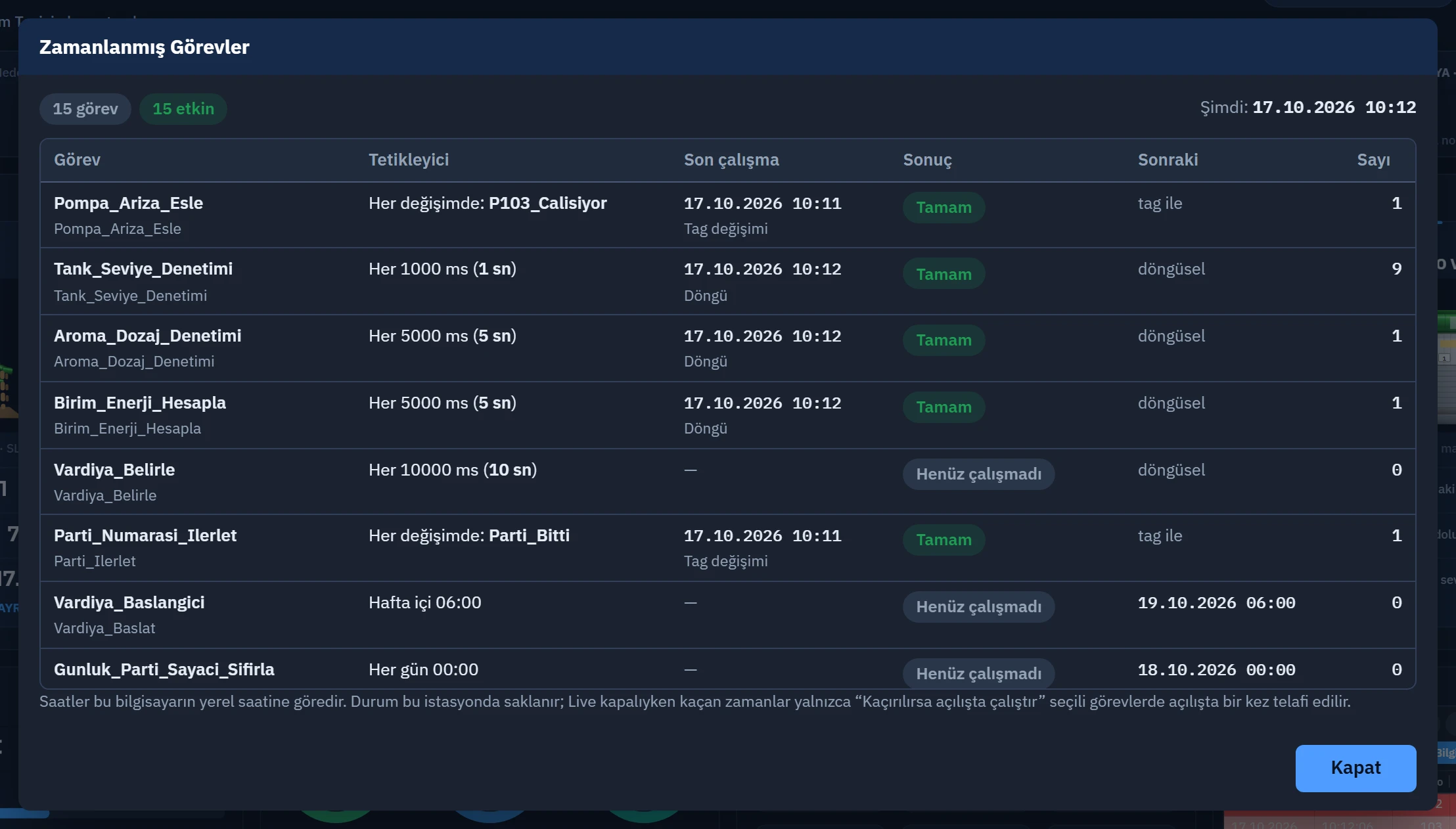Select the Pompa_Ariza_Esle task name in bold

click(128, 203)
